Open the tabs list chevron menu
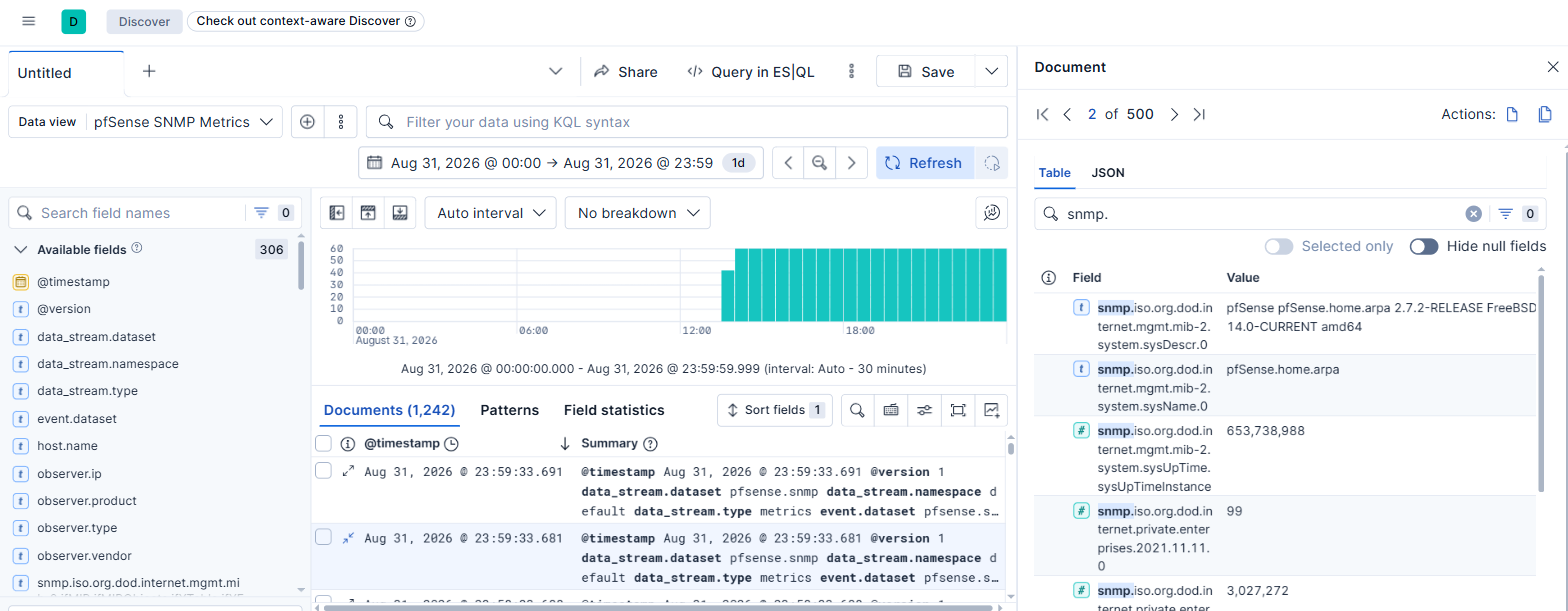 [556, 71]
